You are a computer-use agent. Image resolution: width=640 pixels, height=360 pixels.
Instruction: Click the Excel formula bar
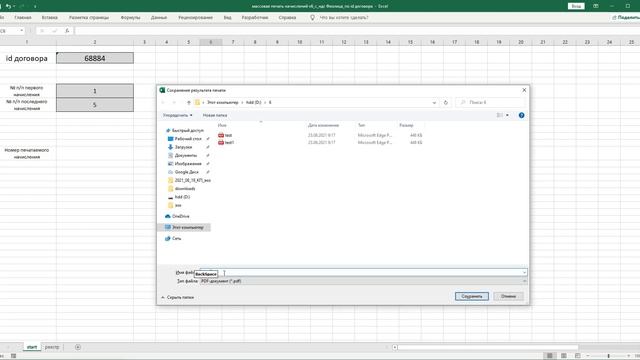tap(357, 31)
